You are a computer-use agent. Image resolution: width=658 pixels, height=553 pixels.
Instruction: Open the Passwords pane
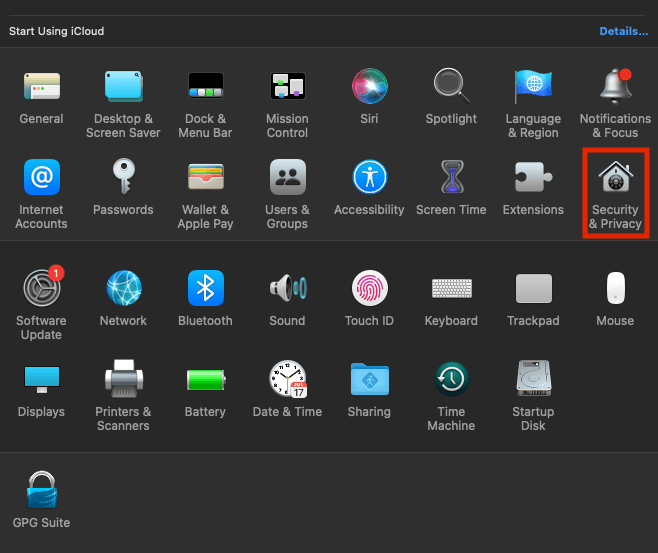(x=123, y=178)
